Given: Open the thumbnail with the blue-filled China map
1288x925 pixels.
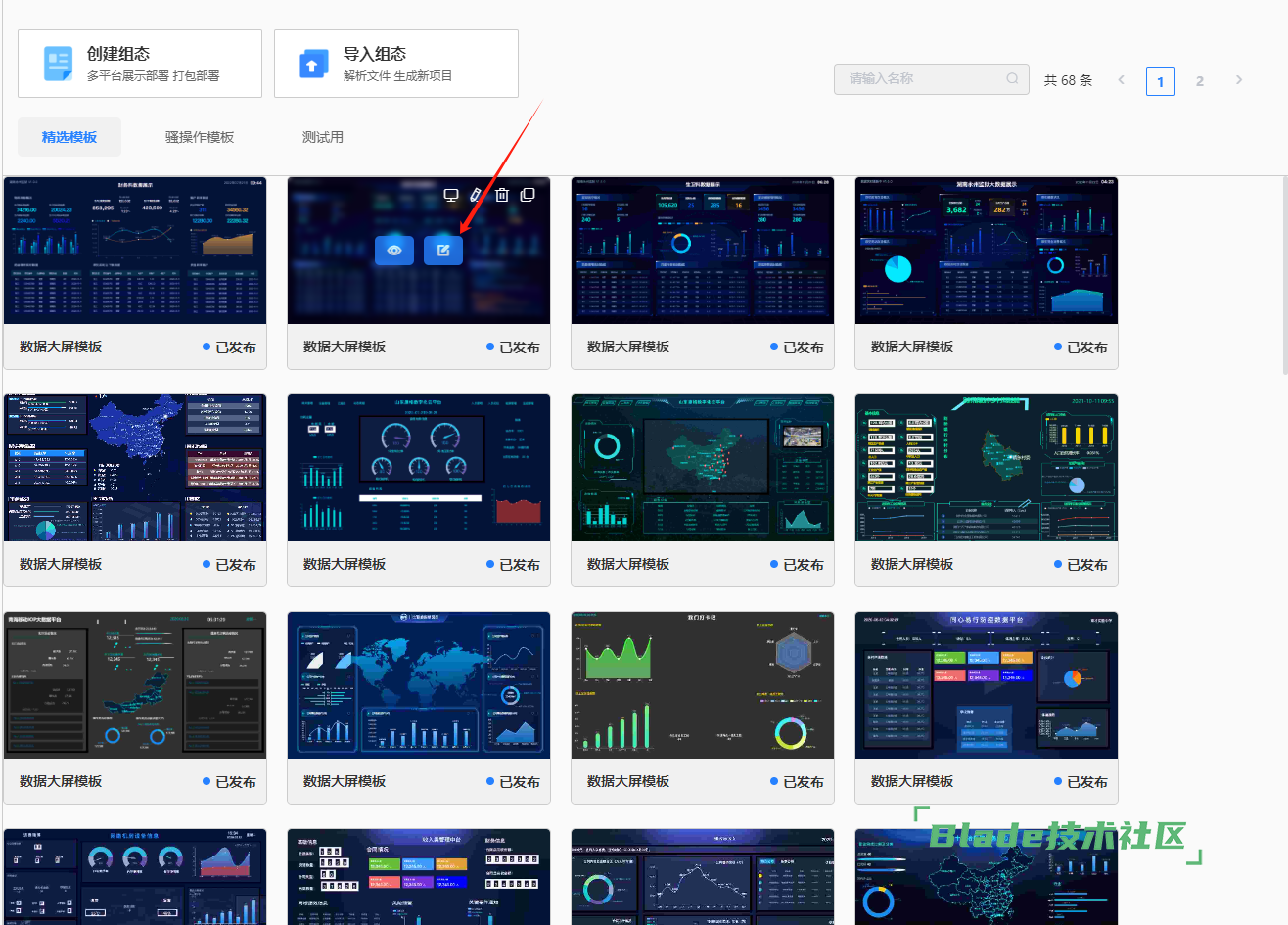Looking at the screenshot, I should (135, 468).
